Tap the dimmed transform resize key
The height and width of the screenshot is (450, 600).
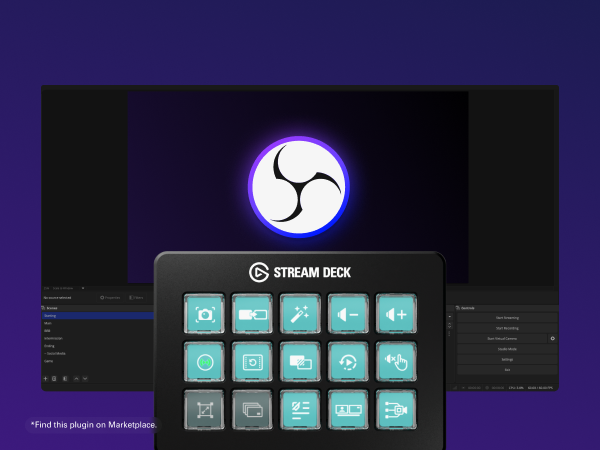pyautogui.click(x=204, y=410)
